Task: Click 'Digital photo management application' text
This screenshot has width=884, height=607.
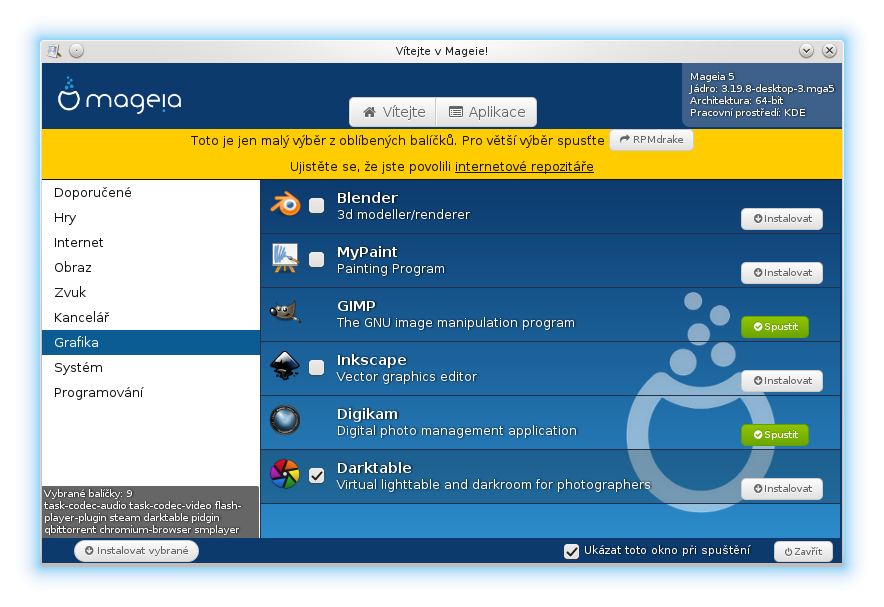Action: coord(457,431)
